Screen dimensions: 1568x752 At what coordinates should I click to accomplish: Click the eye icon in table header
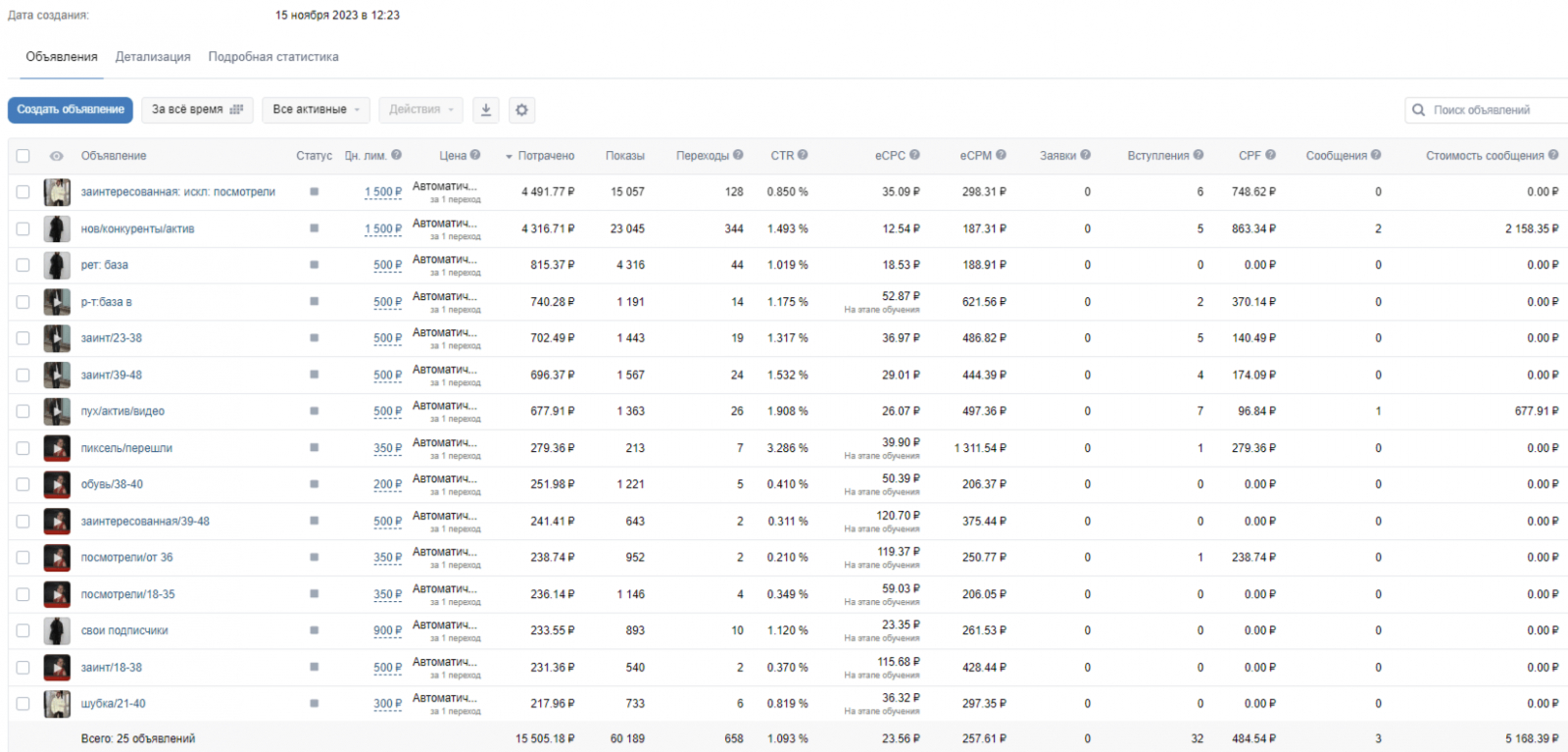point(57,156)
